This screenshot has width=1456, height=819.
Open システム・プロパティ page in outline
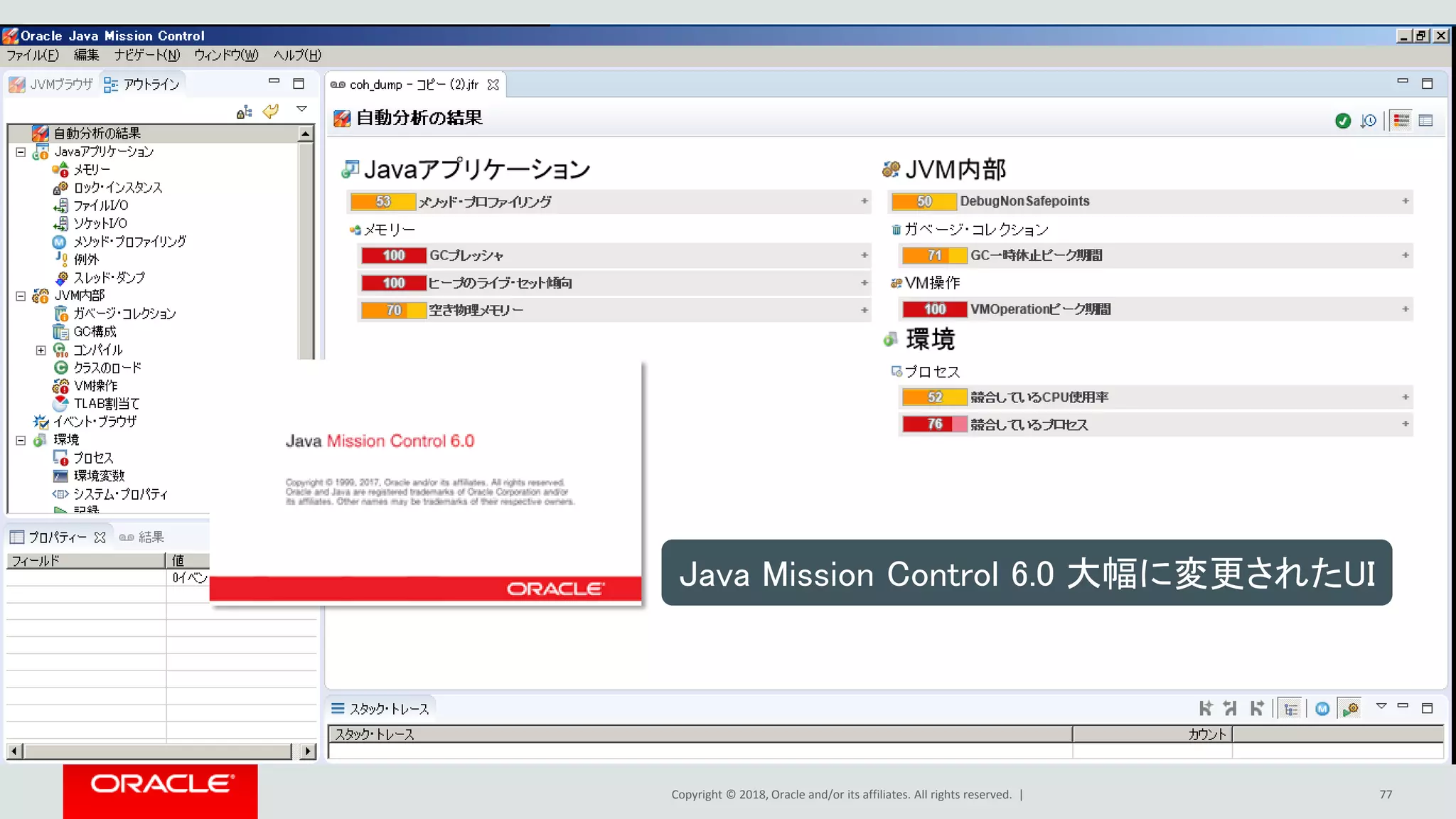[120, 494]
